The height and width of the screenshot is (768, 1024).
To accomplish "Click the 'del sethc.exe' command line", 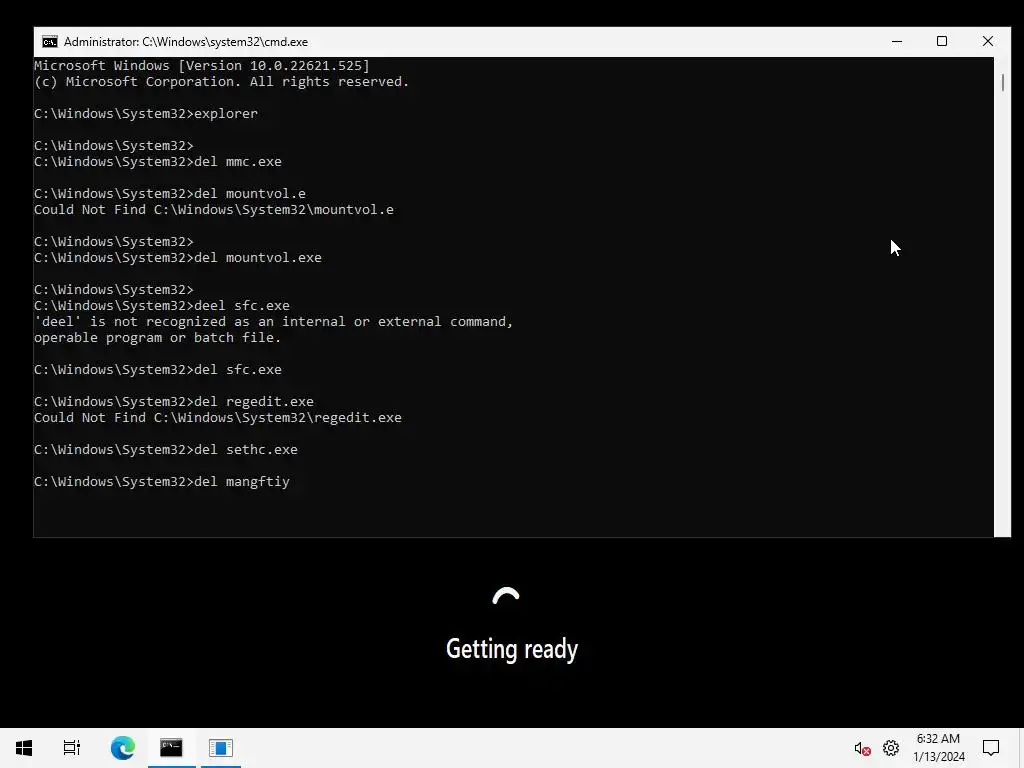I will (x=166, y=450).
